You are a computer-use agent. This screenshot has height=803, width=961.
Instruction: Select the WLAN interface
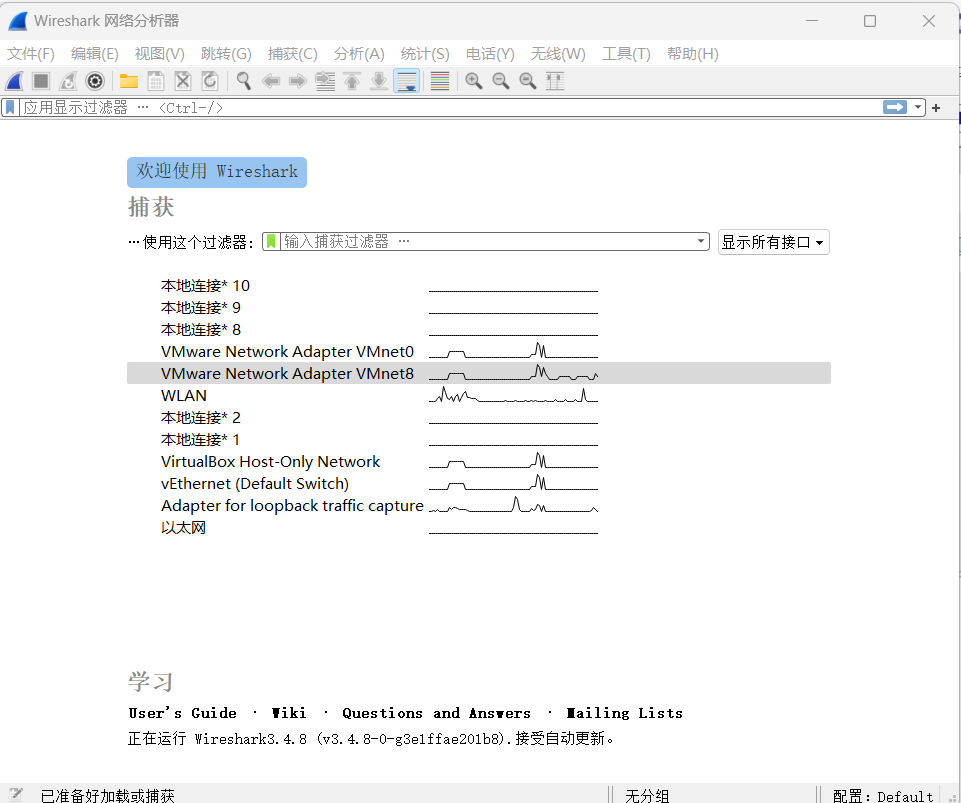click(x=184, y=395)
